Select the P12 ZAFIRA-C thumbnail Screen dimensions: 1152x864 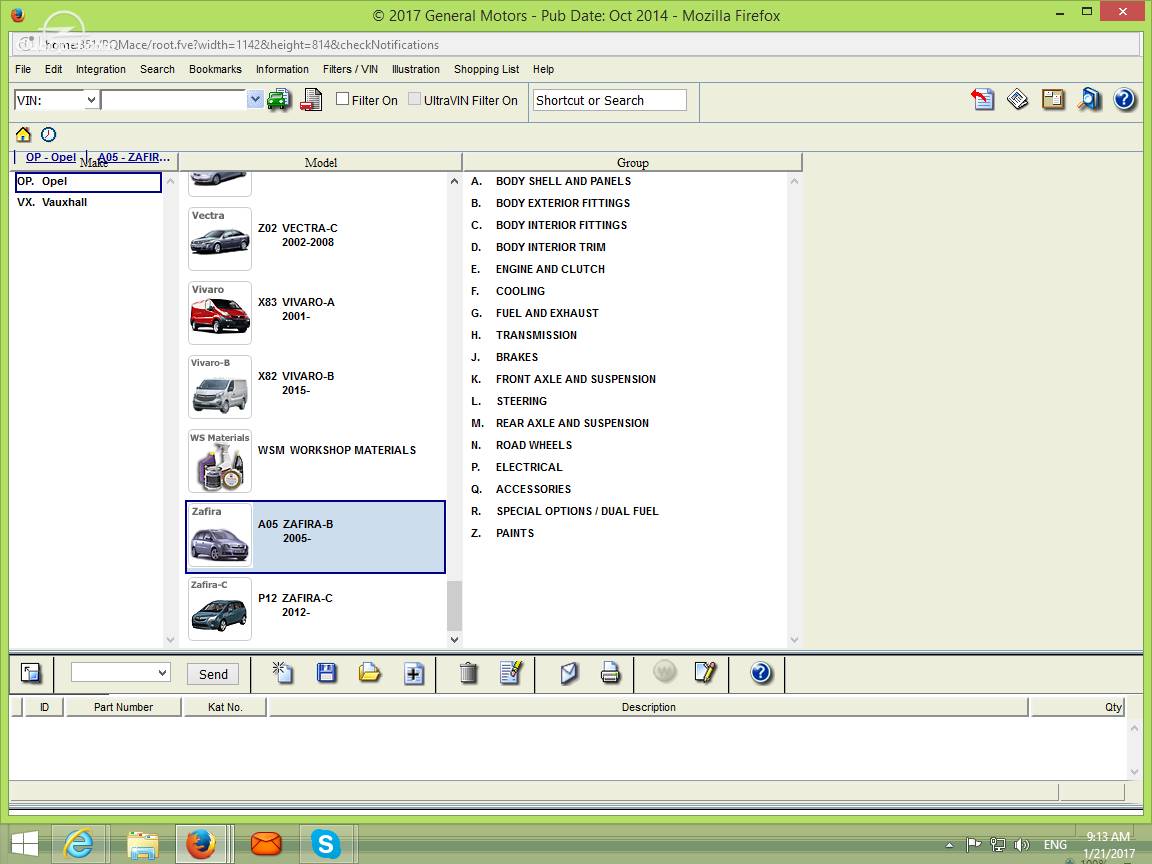click(x=220, y=608)
